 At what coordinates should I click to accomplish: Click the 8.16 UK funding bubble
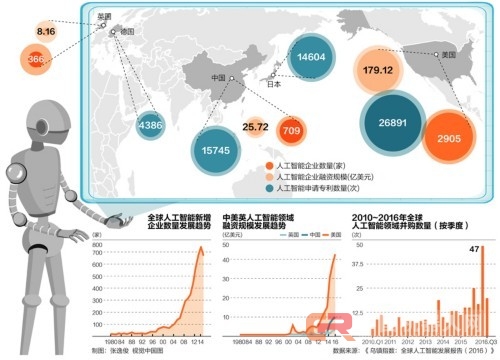[x=46, y=32]
